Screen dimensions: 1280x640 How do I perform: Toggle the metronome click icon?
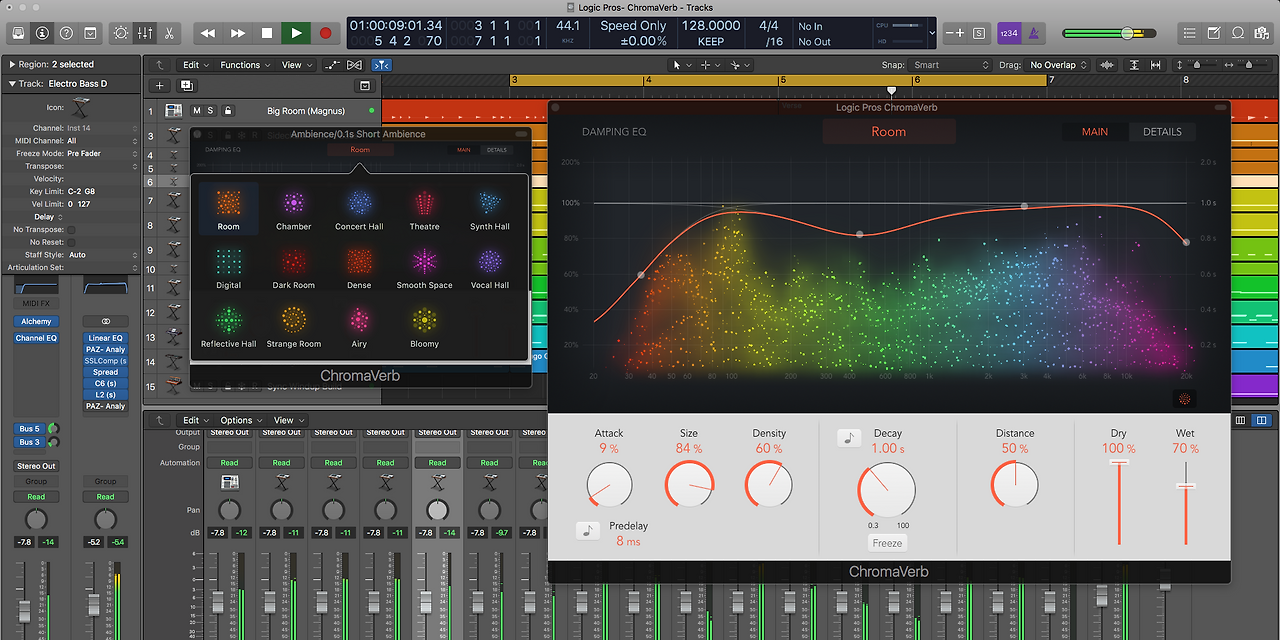(1032, 33)
